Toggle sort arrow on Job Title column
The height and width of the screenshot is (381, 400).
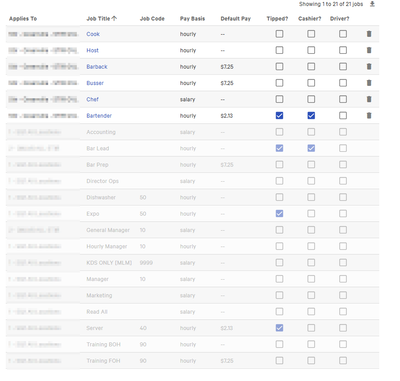[114, 18]
